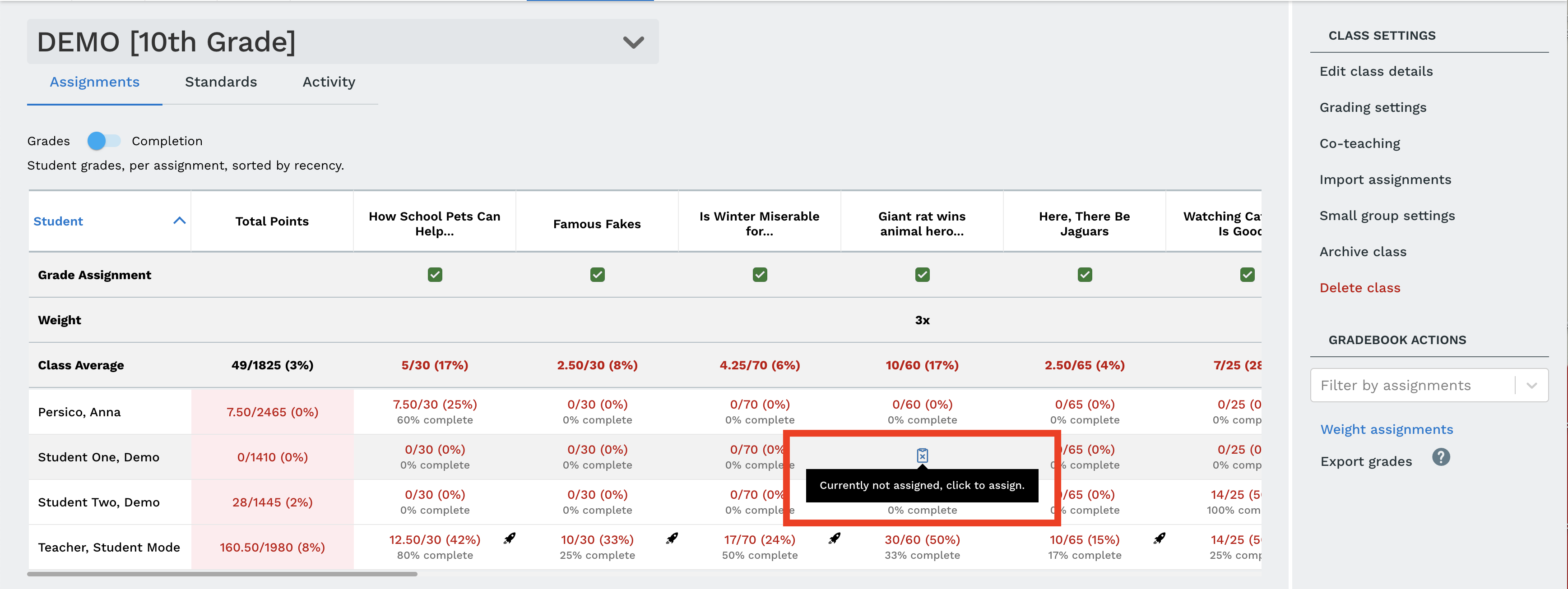This screenshot has height=589, width=1568.
Task: Click Teacher's 160.50/1980 total points
Action: coord(272,547)
